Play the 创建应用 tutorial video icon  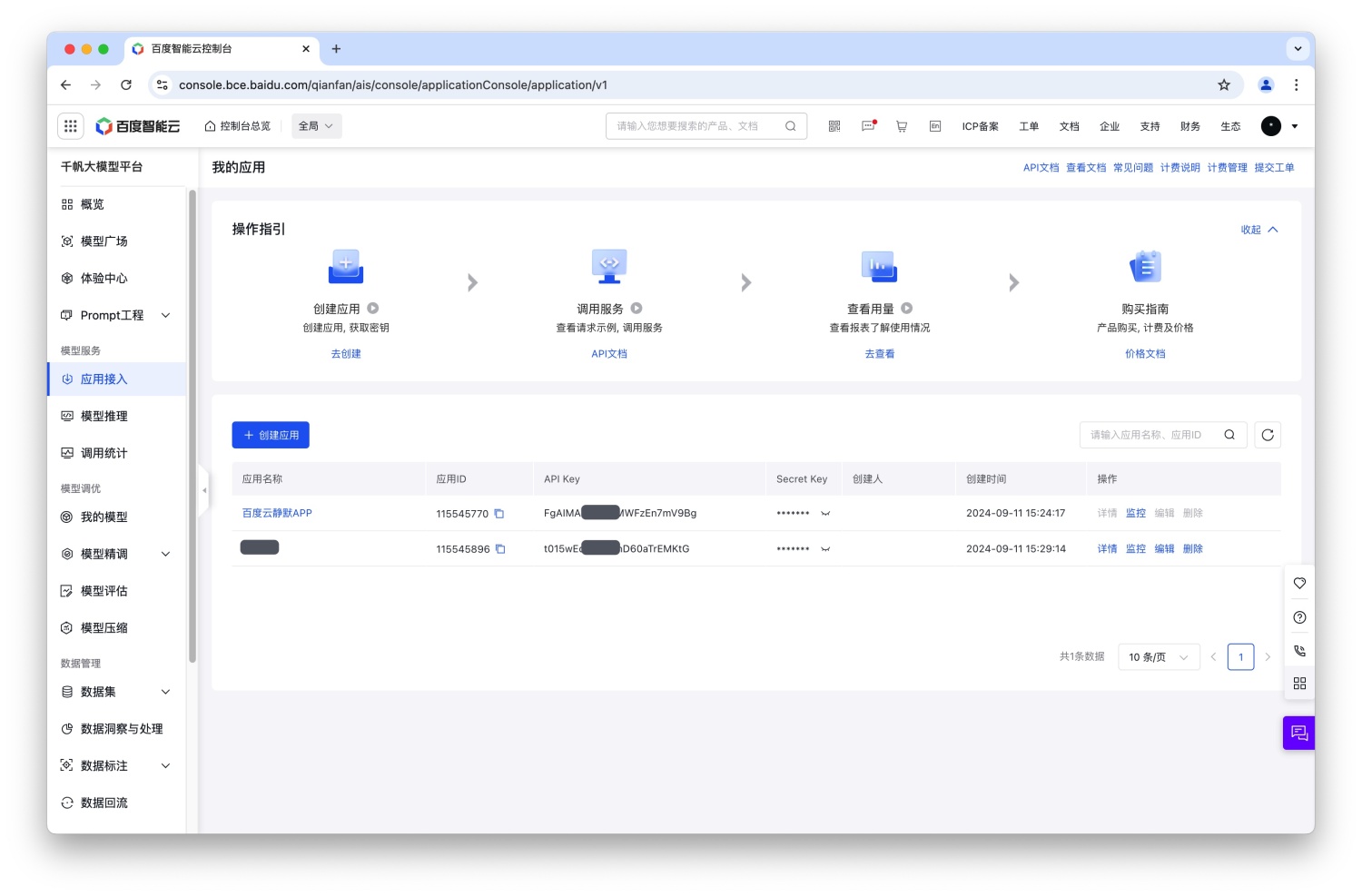point(373,309)
